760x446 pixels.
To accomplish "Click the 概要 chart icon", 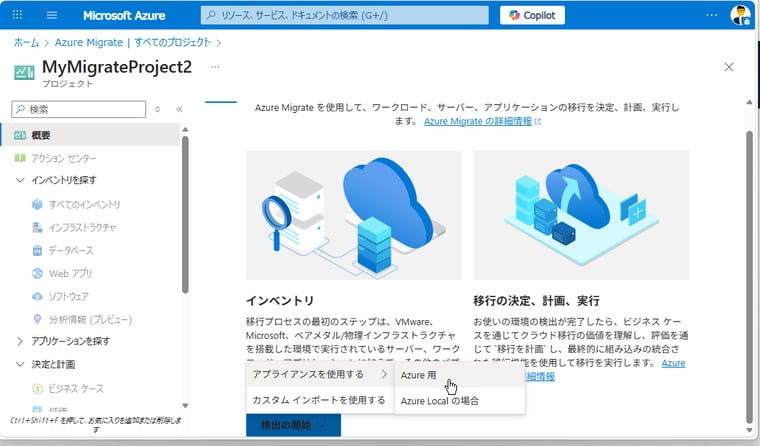I will pyautogui.click(x=20, y=135).
